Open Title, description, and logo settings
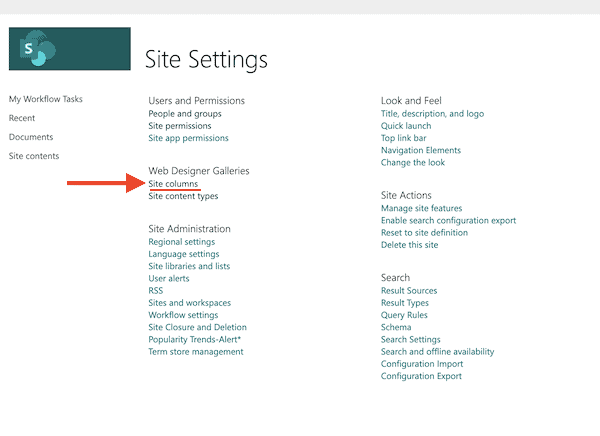 pyautogui.click(x=432, y=114)
